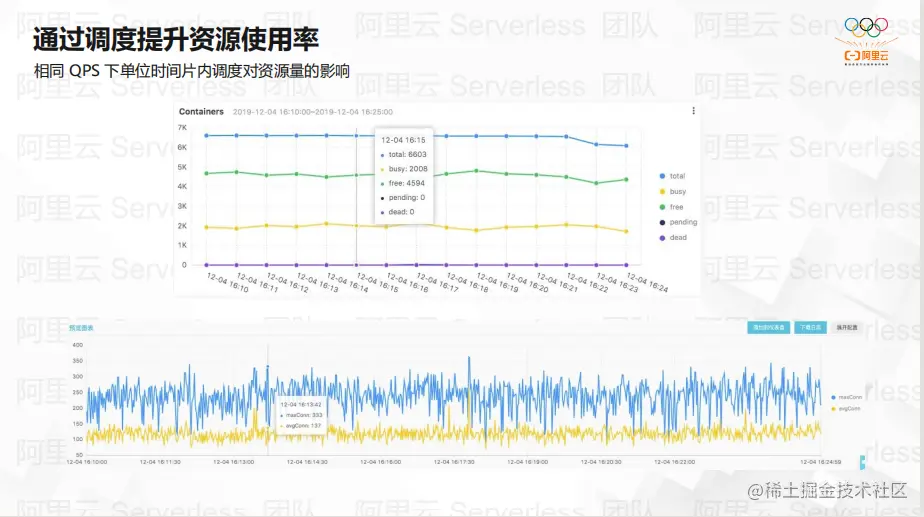This screenshot has height=517, width=924.
Task: Click the free line point at 12-04 16:19
Action: [x=476, y=171]
